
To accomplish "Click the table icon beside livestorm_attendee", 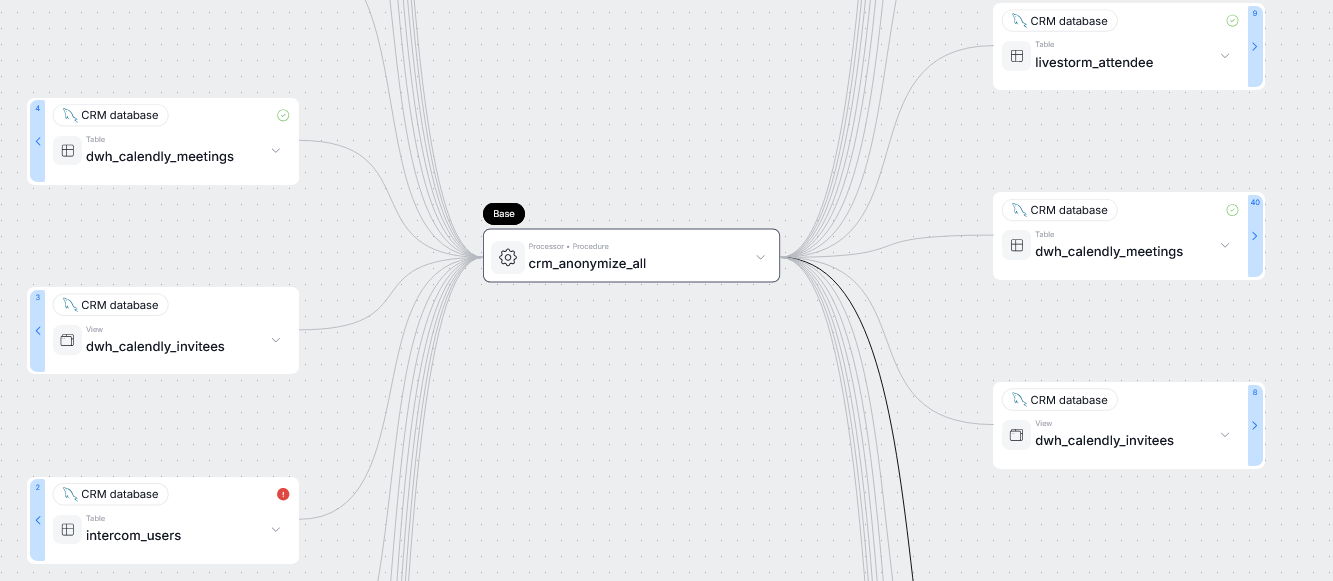I will (x=1016, y=57).
